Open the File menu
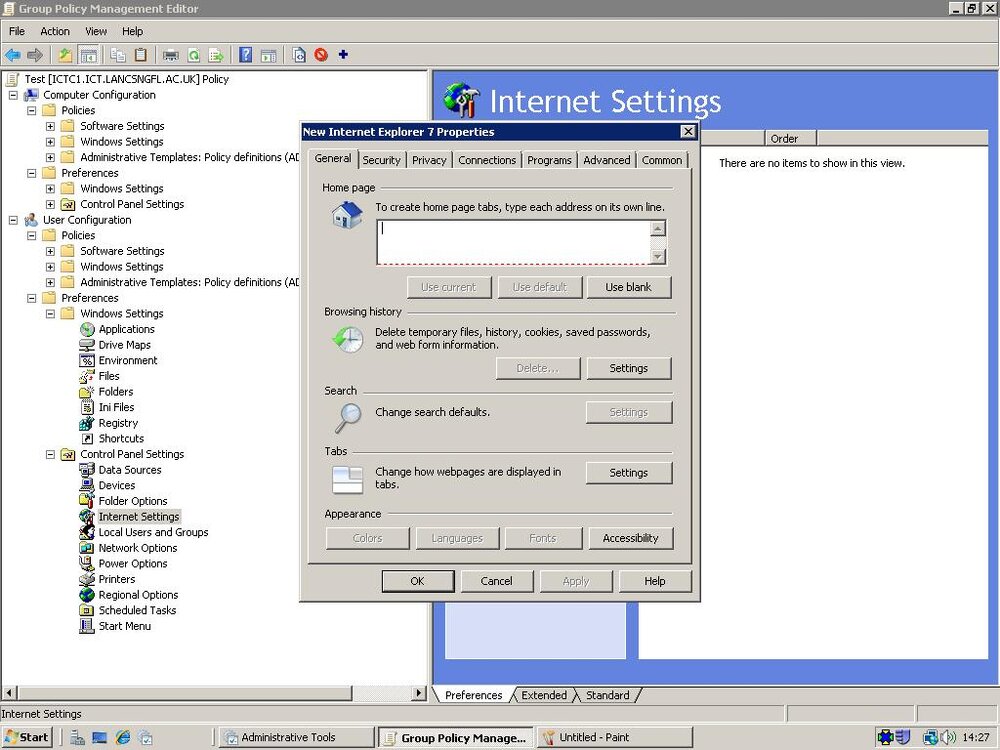Image resolution: width=1000 pixels, height=750 pixels. 17,31
